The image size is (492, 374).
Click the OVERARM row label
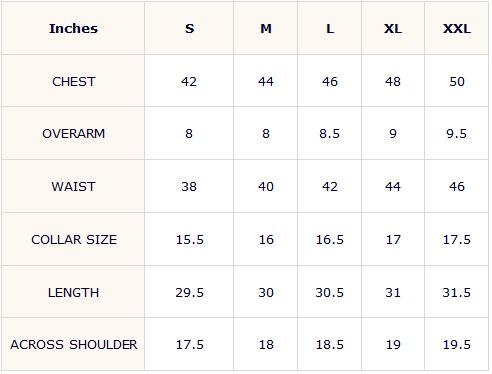[73, 134]
